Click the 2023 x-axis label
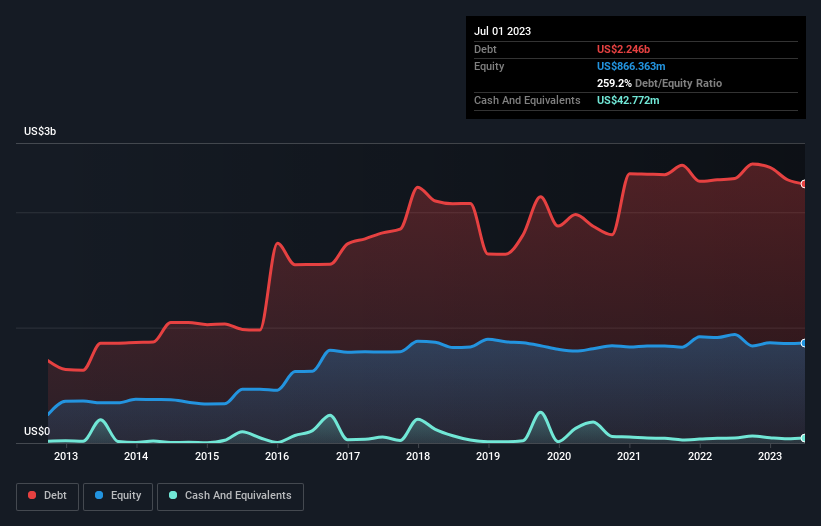The height and width of the screenshot is (526, 821). 770,456
